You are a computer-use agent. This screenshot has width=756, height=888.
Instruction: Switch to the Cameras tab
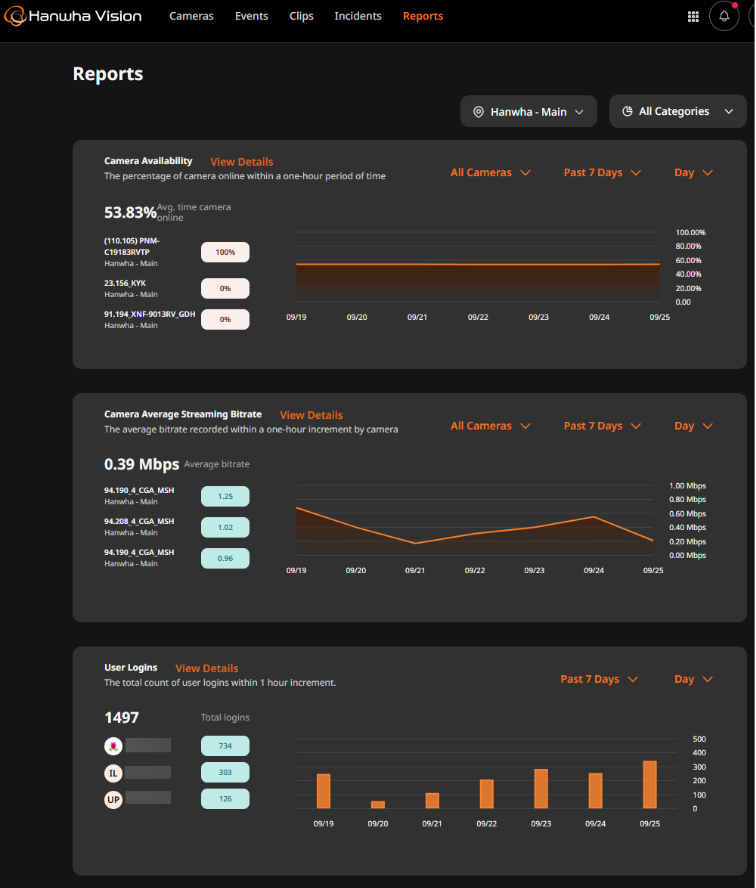pos(191,17)
